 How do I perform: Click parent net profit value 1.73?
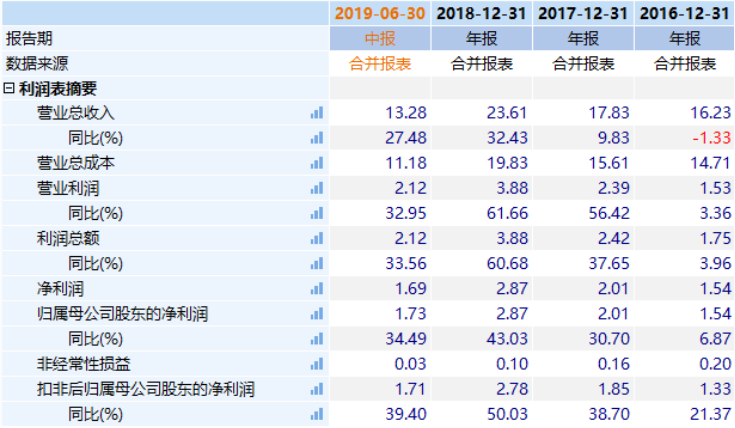pos(411,314)
